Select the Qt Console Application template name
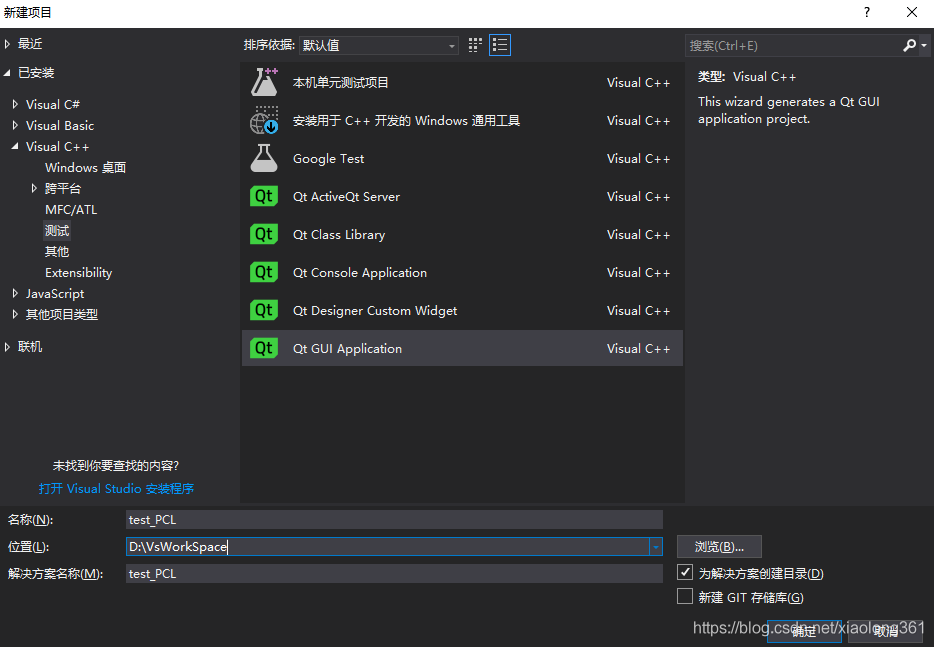This screenshot has height=647, width=934. [360, 272]
